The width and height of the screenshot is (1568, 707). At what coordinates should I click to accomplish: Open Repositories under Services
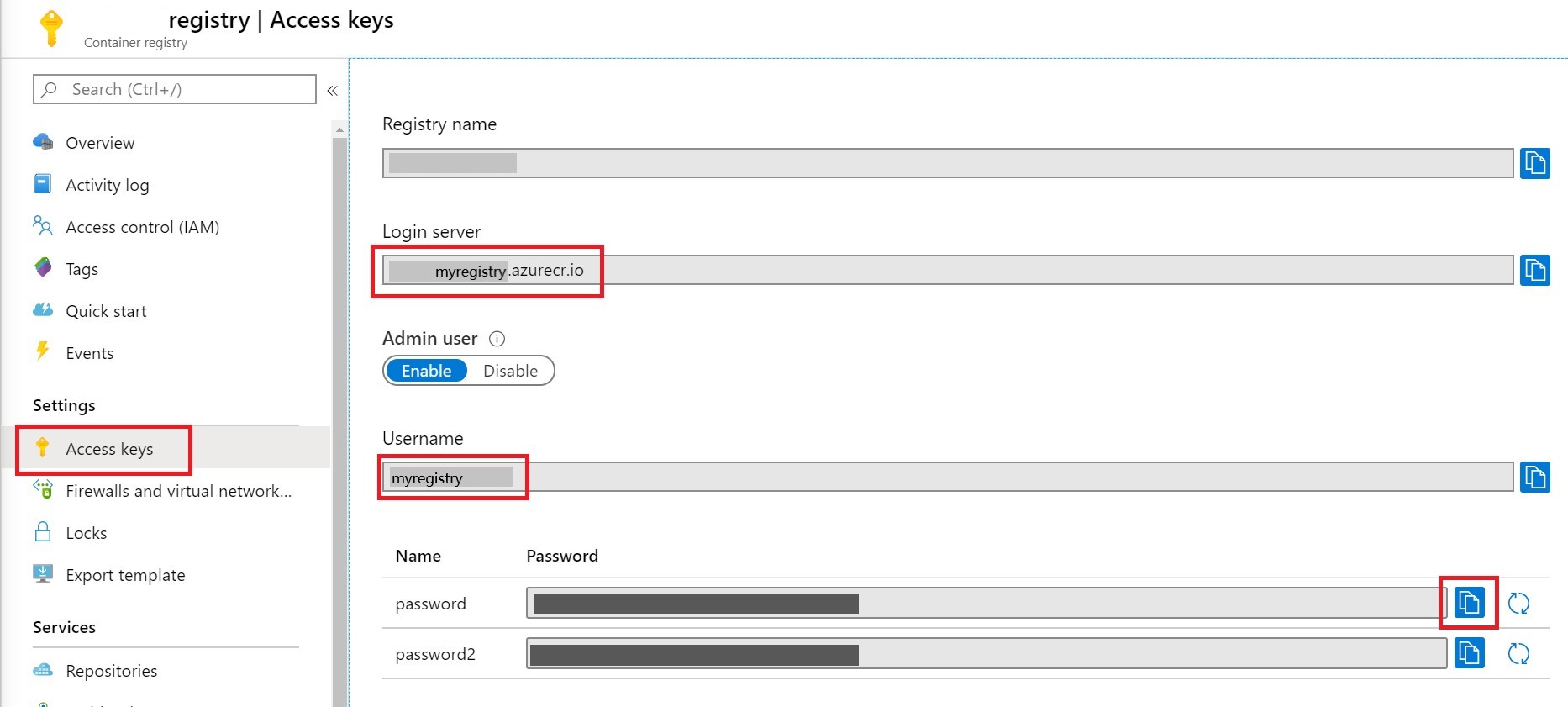pos(111,671)
